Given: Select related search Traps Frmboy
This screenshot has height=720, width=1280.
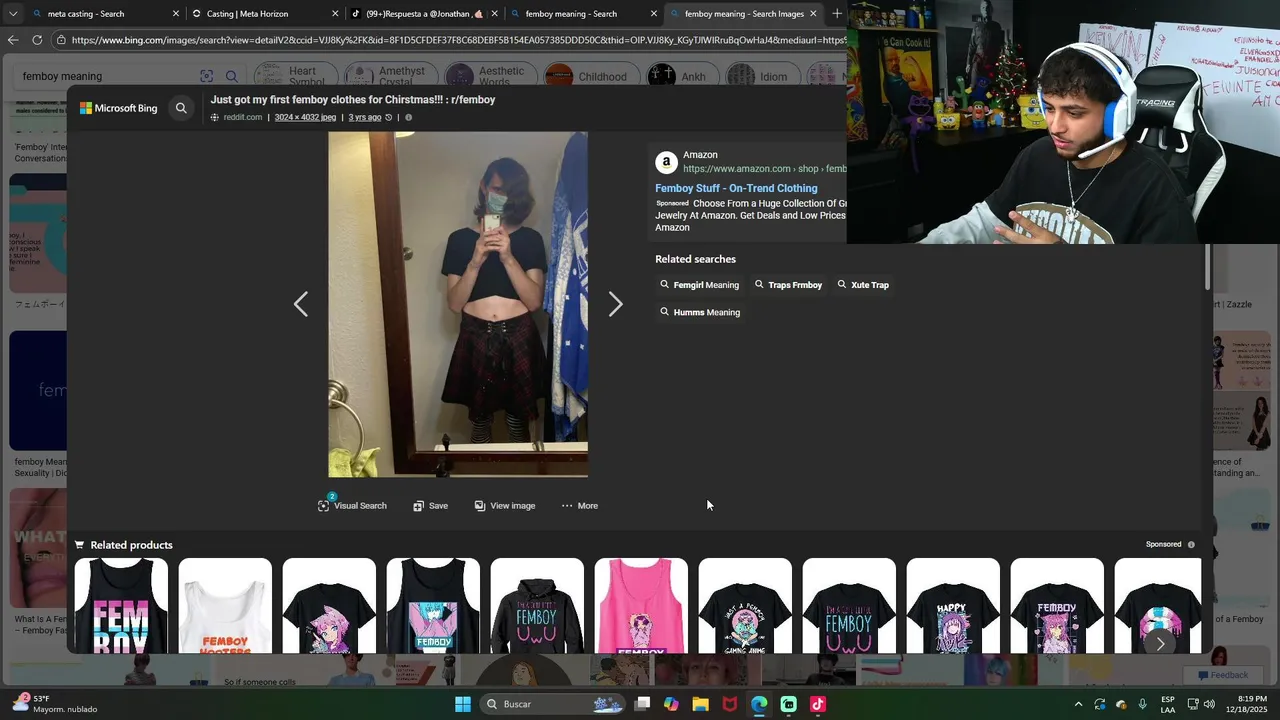Looking at the screenshot, I should coord(788,285).
